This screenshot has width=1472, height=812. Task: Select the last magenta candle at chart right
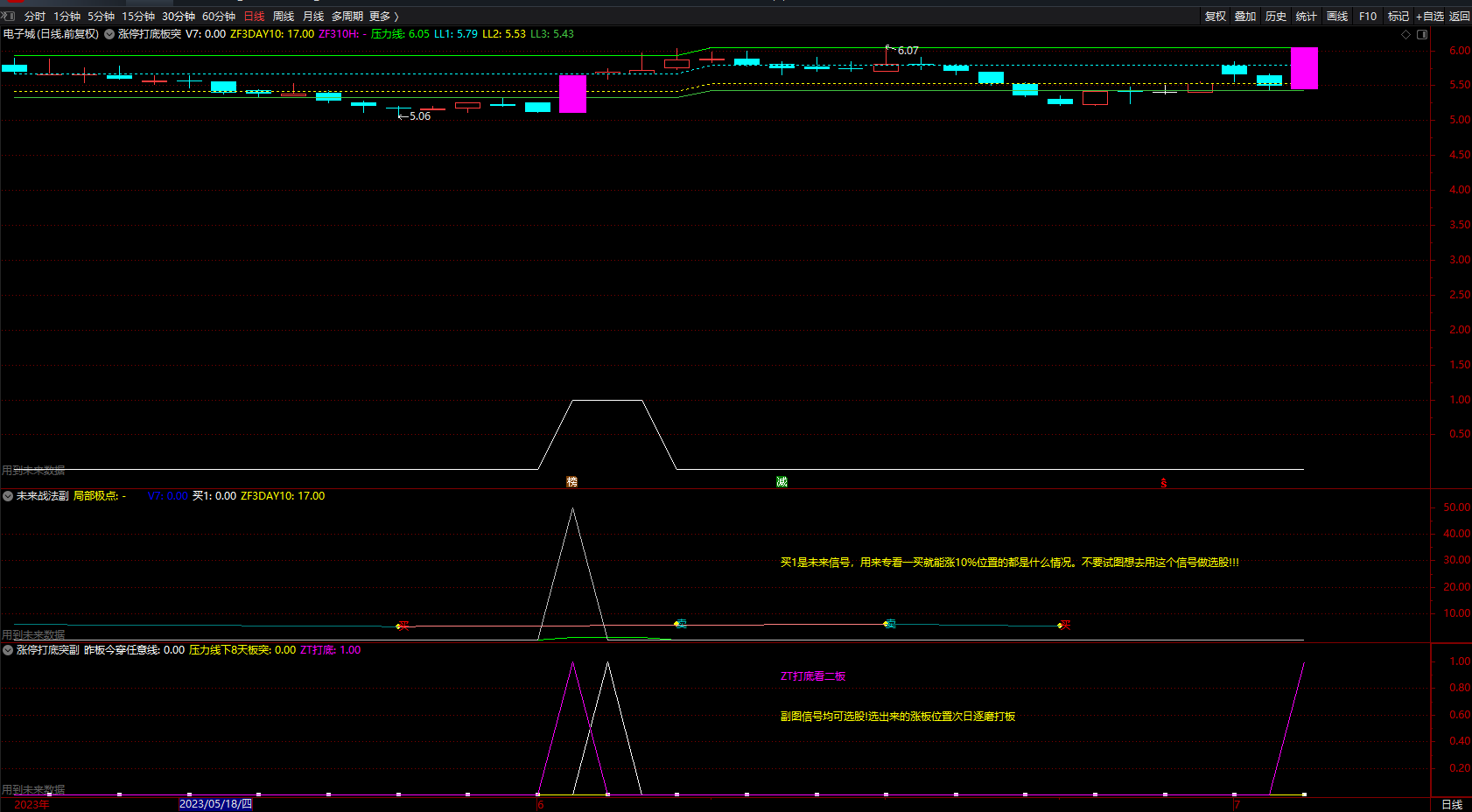(1304, 68)
